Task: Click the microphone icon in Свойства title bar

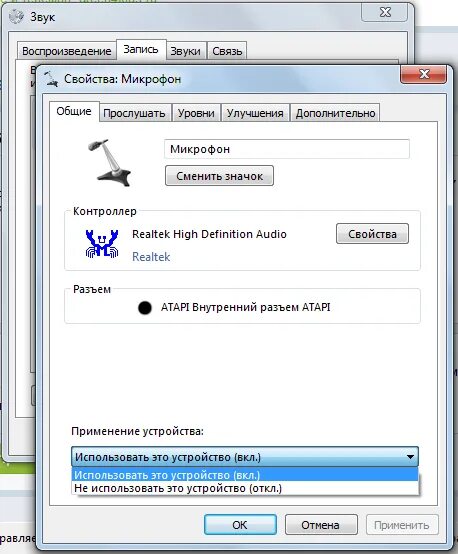Action: click(x=51, y=79)
